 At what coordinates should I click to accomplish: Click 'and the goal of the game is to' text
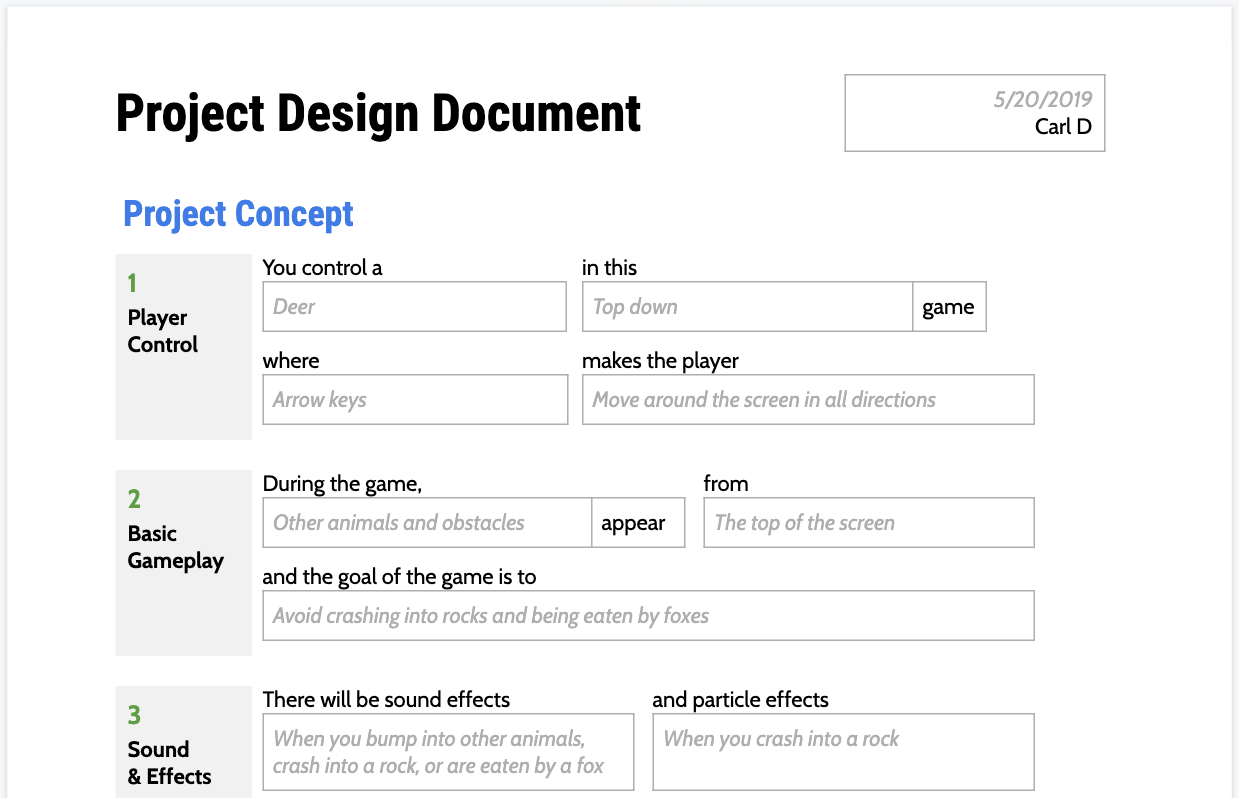pos(399,577)
